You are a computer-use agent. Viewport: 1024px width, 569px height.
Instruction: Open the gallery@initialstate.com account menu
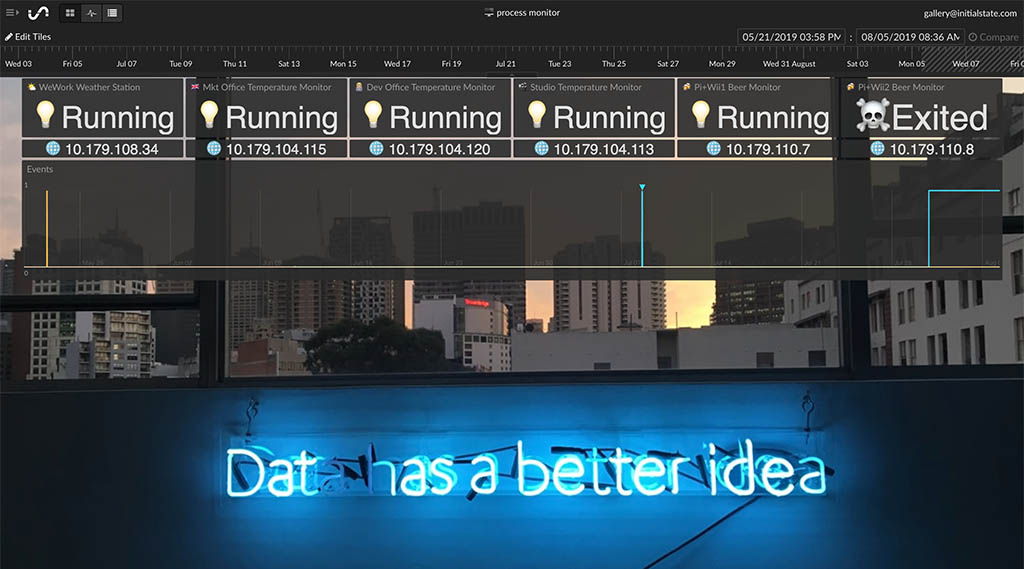point(969,13)
